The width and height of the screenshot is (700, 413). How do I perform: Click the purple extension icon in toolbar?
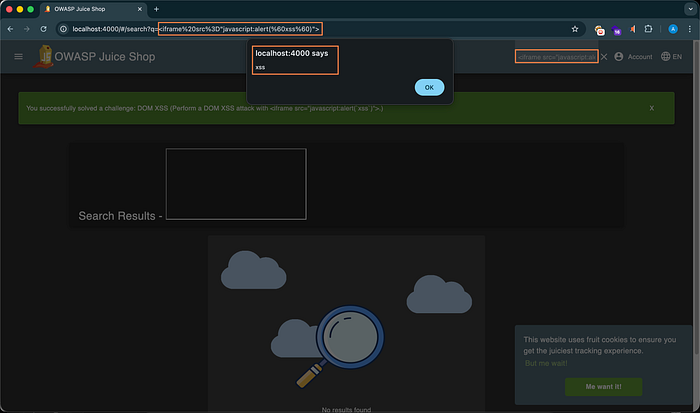click(x=617, y=30)
